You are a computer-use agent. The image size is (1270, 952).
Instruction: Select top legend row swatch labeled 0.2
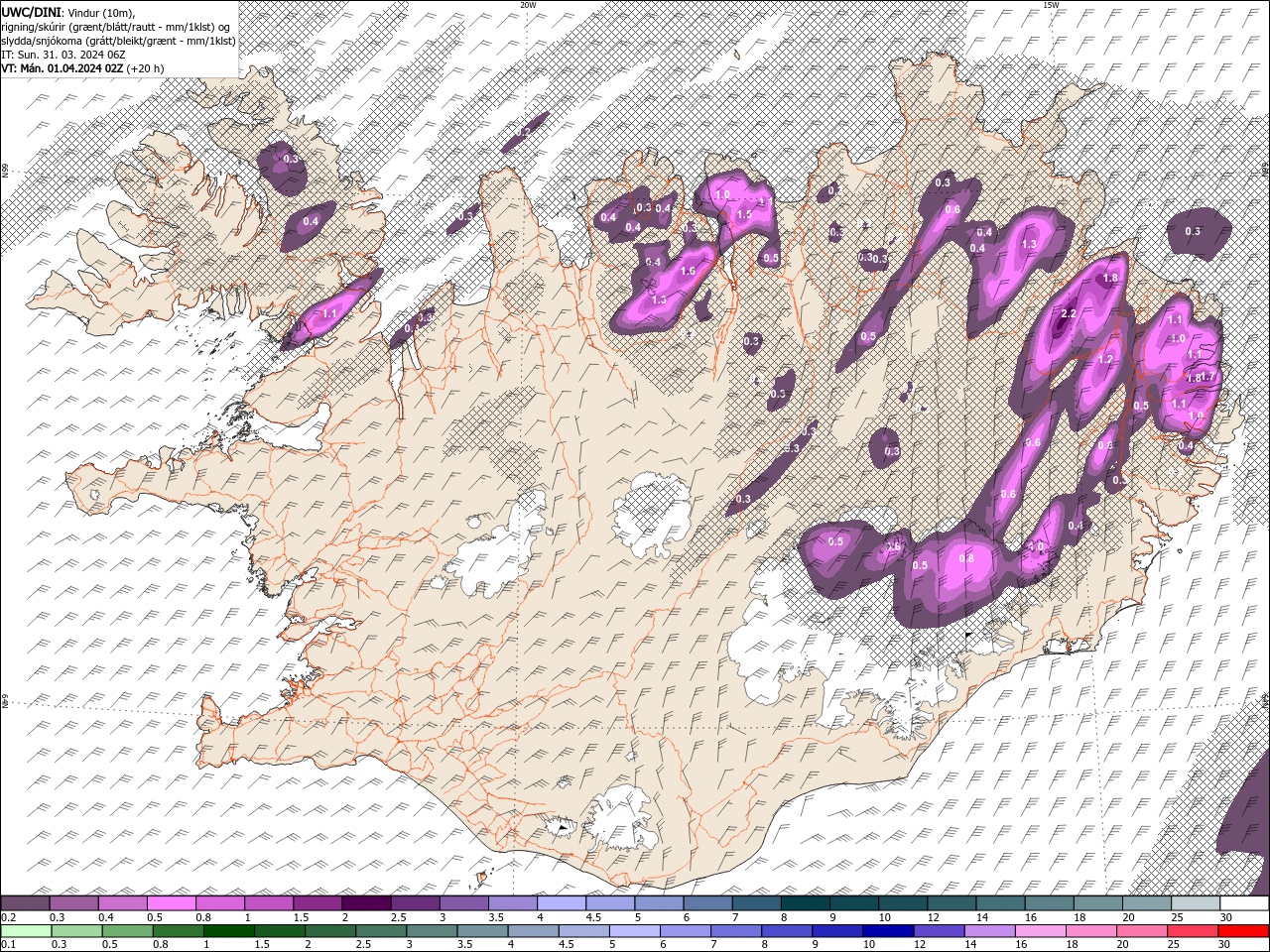pyautogui.click(x=25, y=903)
